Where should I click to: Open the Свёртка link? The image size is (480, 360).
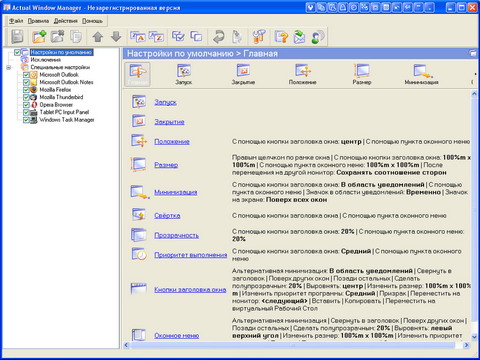(167, 216)
